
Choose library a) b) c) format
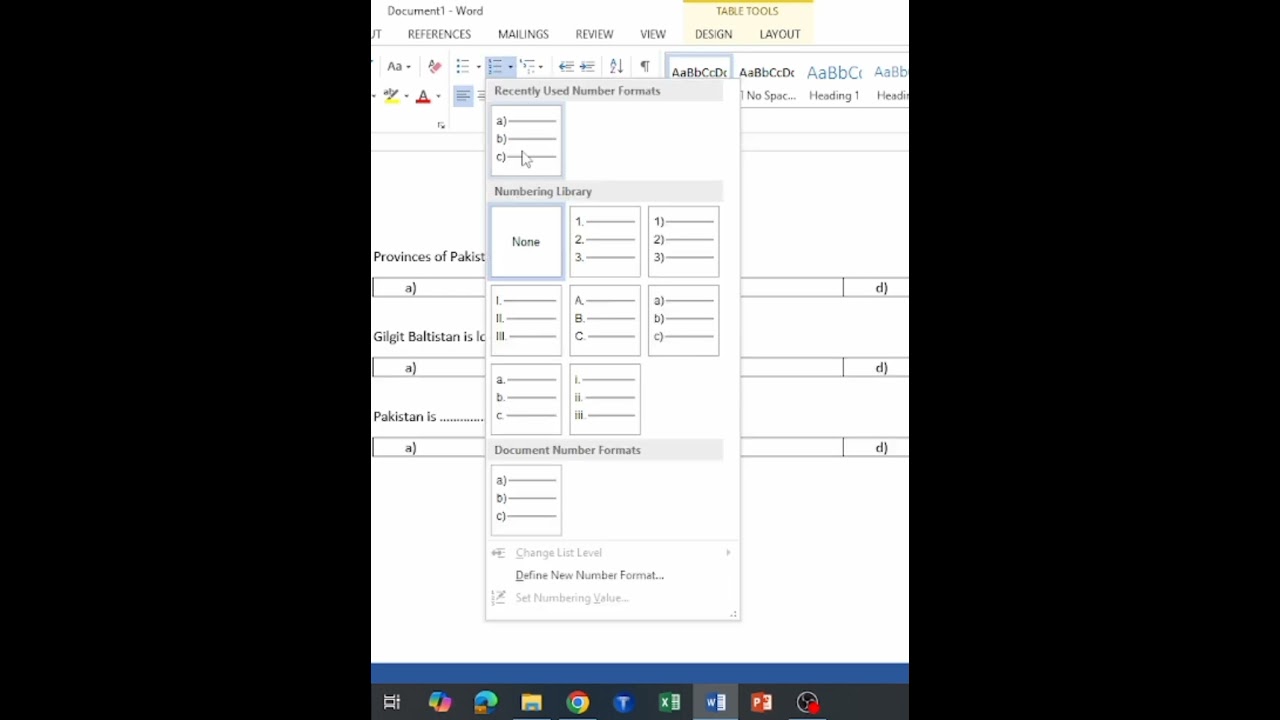coord(683,321)
